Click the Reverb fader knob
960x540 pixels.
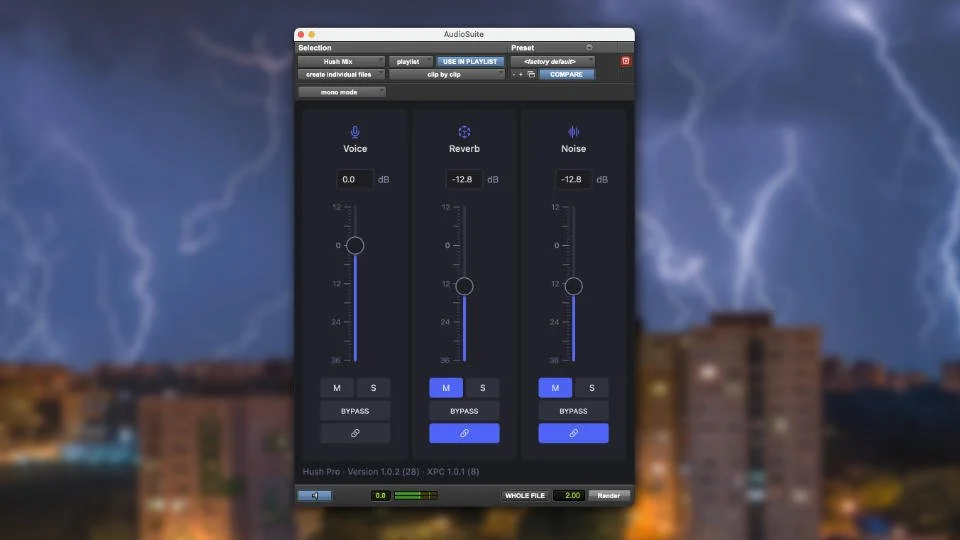click(464, 286)
